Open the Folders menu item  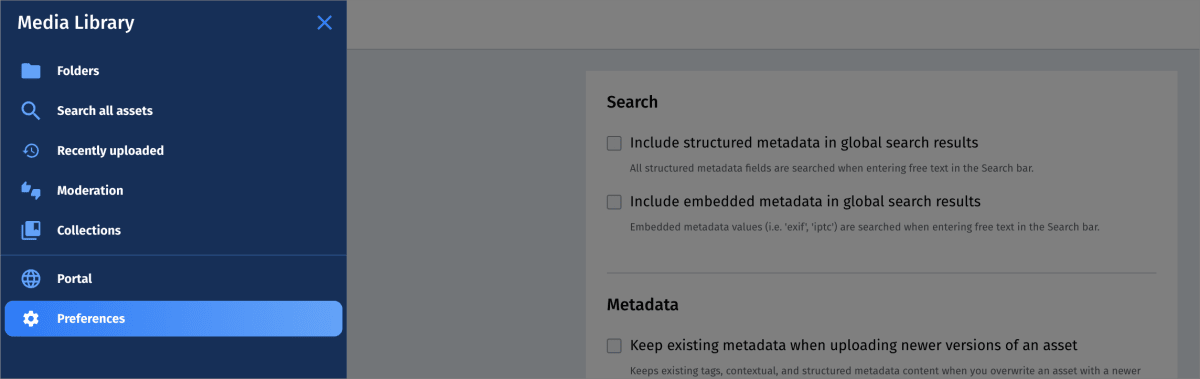pyautogui.click(x=173, y=71)
